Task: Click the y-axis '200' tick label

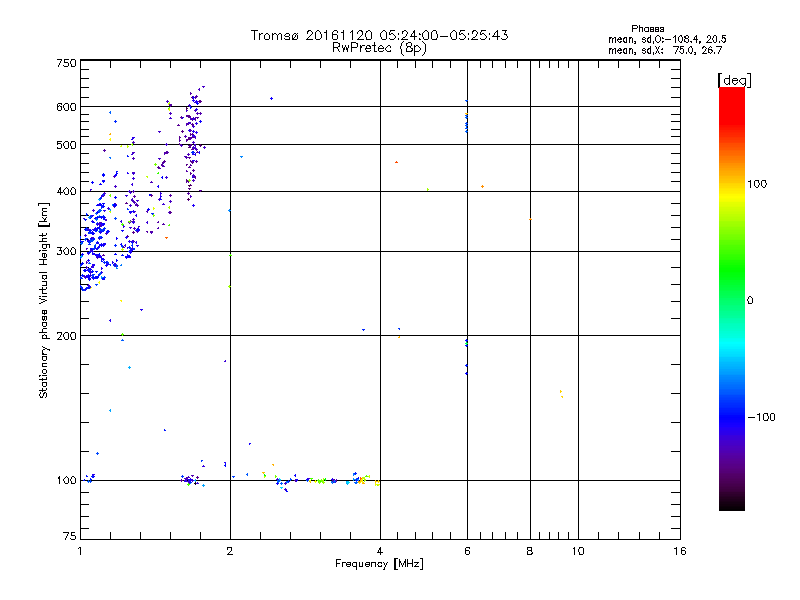Action: point(67,336)
